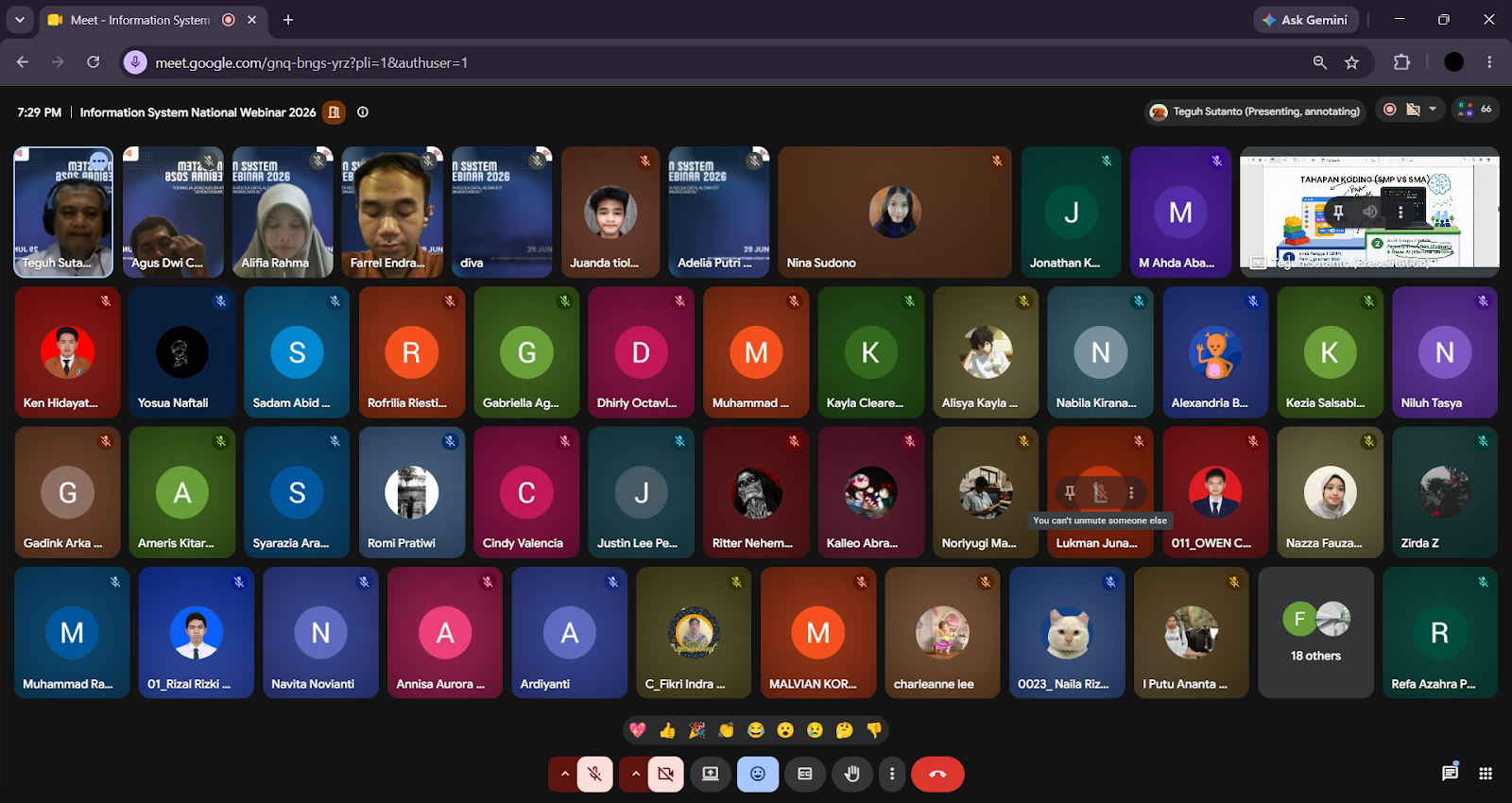Open the Chrome extensions puzzle icon
This screenshot has height=803, width=1512.
click(1401, 62)
